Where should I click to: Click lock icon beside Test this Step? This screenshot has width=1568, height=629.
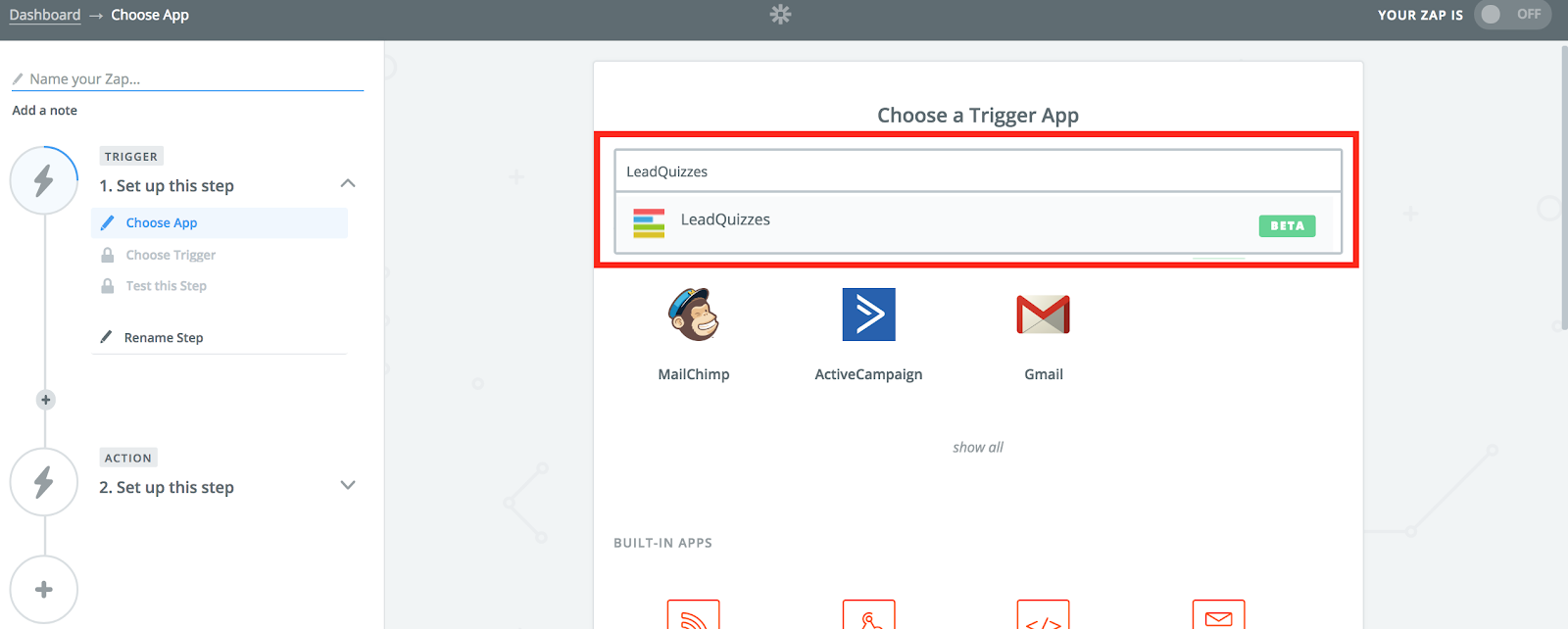(x=108, y=286)
